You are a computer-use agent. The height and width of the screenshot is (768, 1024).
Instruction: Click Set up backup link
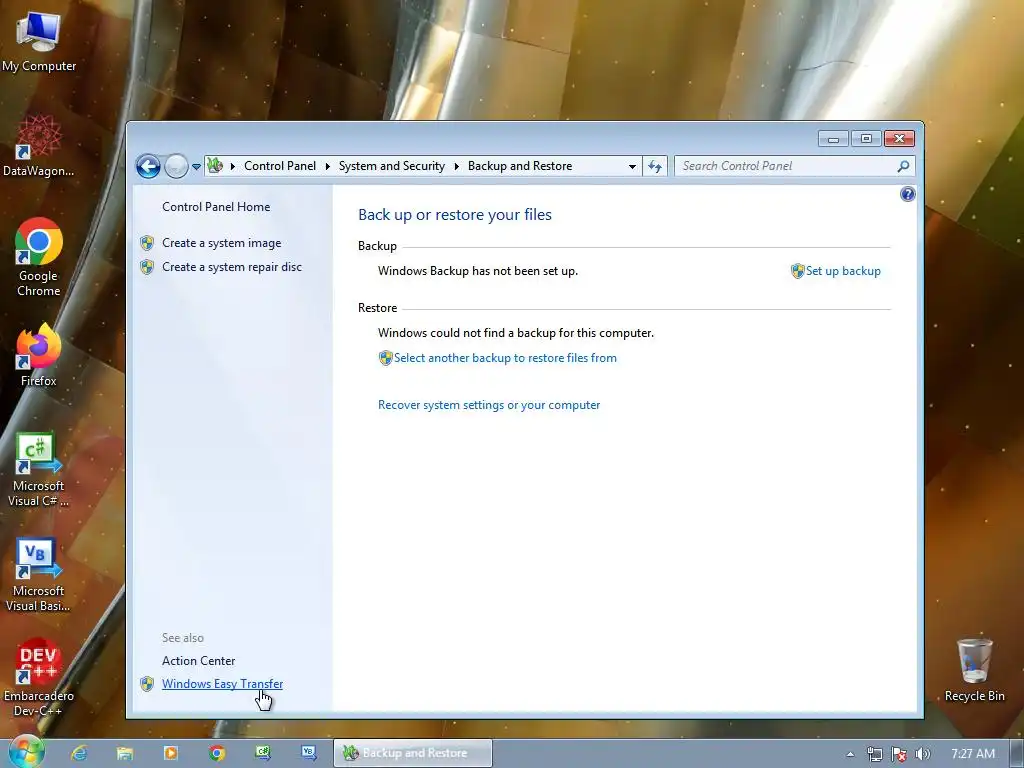(843, 271)
